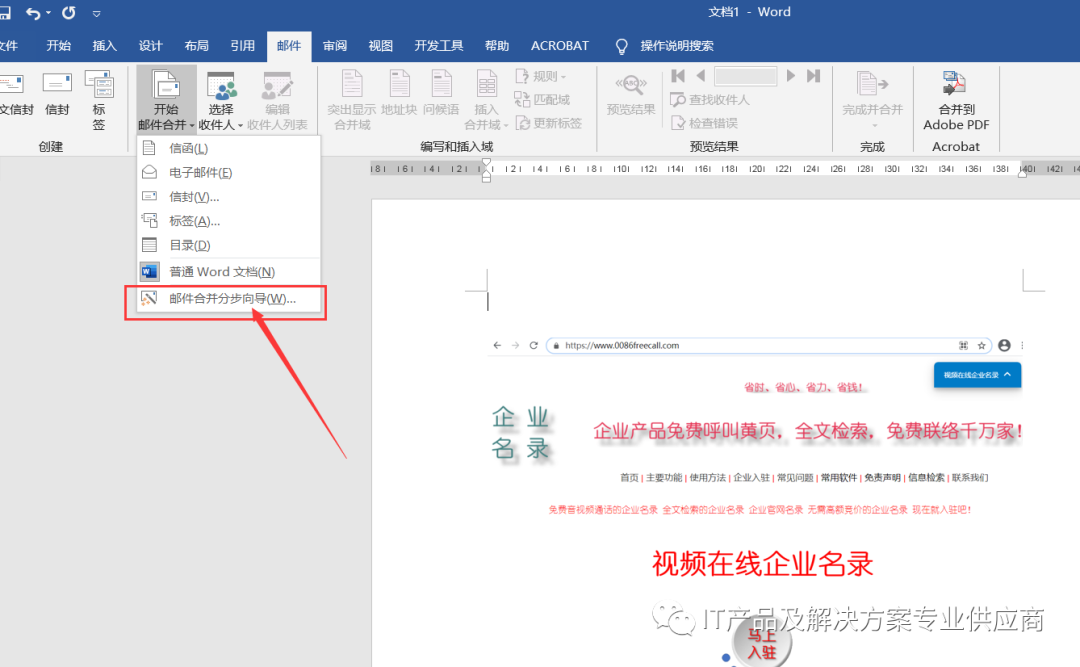Image resolution: width=1080 pixels, height=667 pixels.
Task: Click 开始邮件合并 ribbon button
Action: (166, 99)
